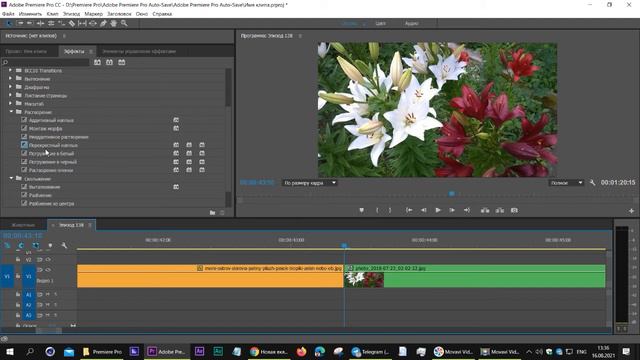Open Program Monitor settings wrench

click(592, 183)
